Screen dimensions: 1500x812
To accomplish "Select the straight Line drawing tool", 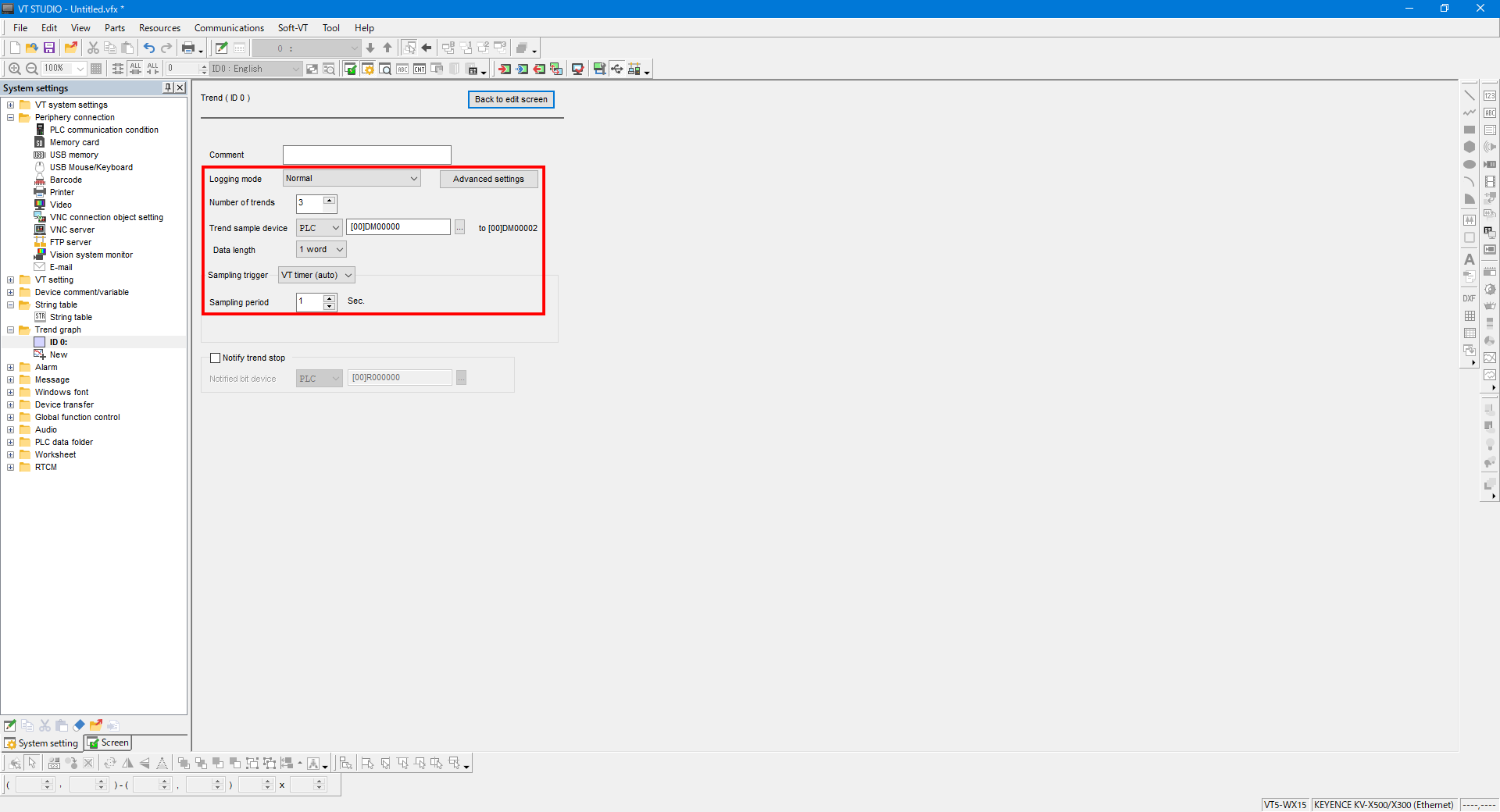I will pyautogui.click(x=1470, y=95).
